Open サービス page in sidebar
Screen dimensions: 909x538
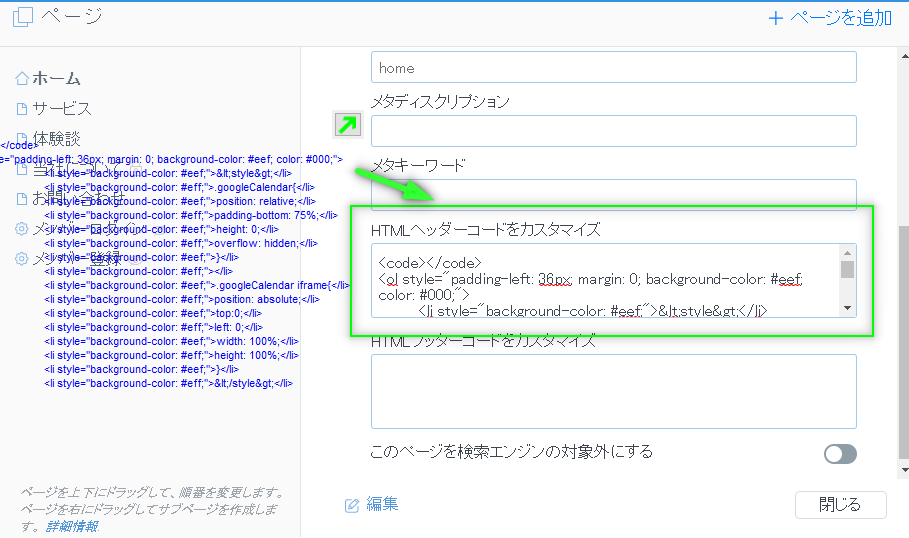click(62, 108)
